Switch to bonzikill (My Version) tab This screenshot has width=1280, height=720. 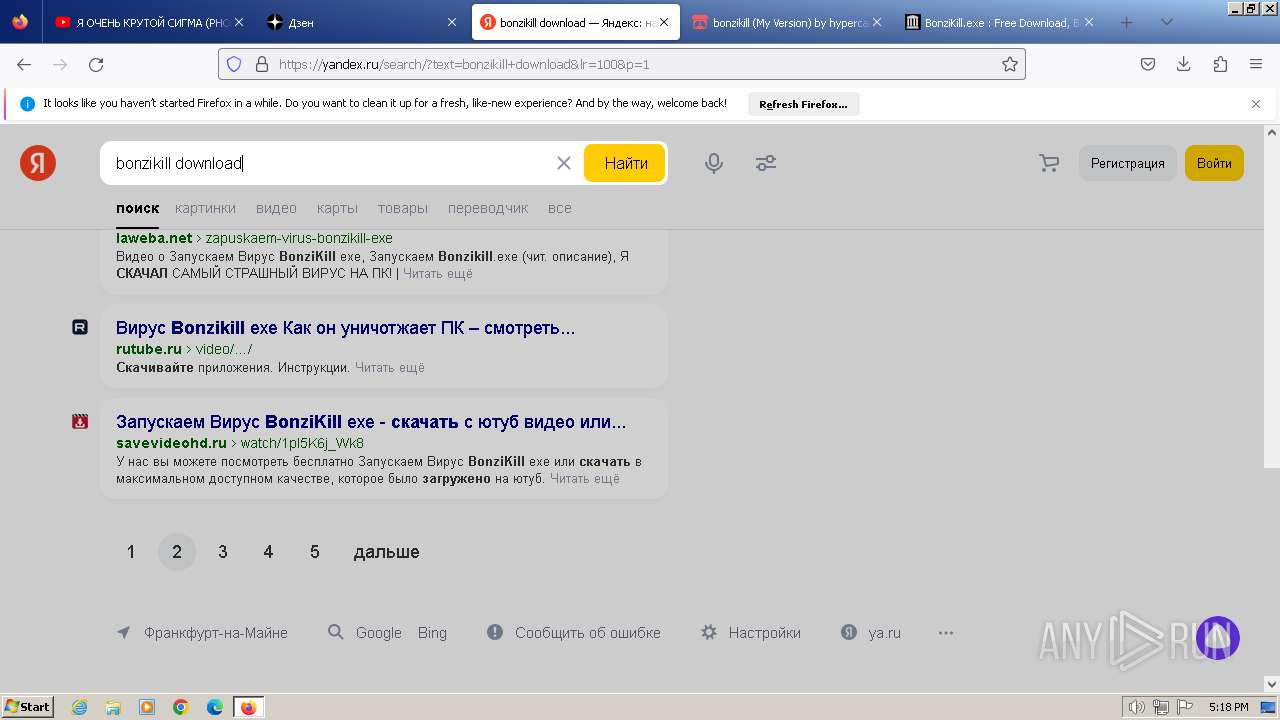click(785, 22)
